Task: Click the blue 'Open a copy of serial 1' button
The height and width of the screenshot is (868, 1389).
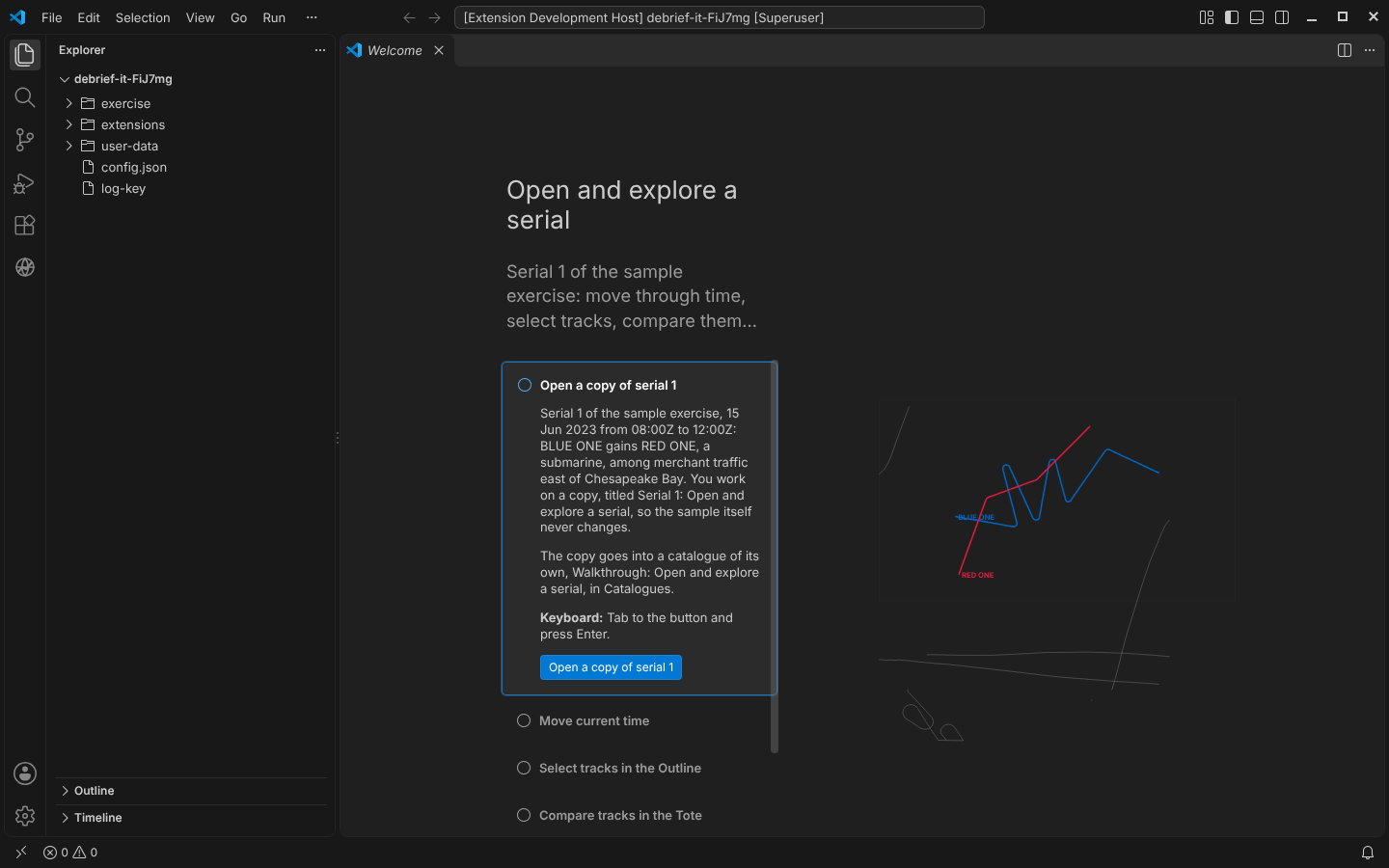Action: tap(611, 667)
